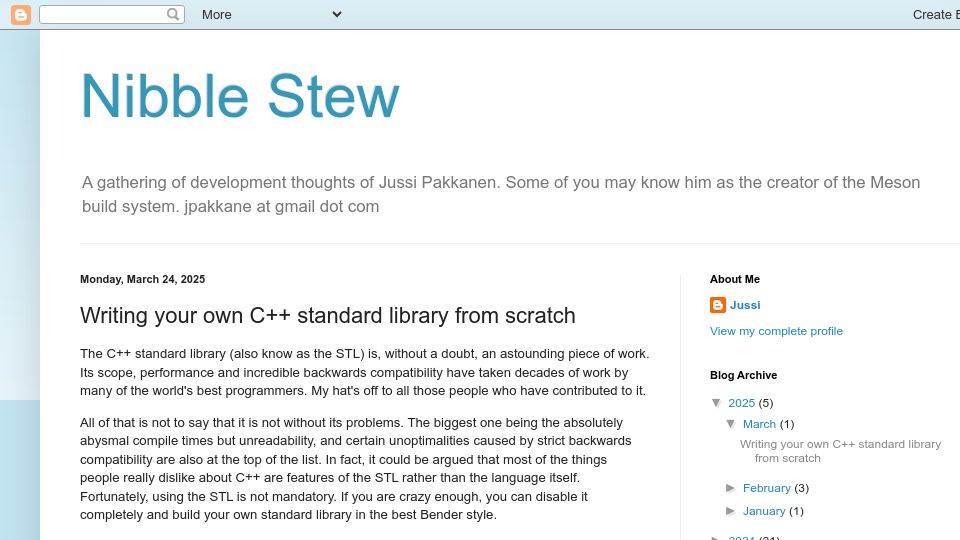960x540 pixels.
Task: Open the 2025 archive link
Action: [741, 403]
